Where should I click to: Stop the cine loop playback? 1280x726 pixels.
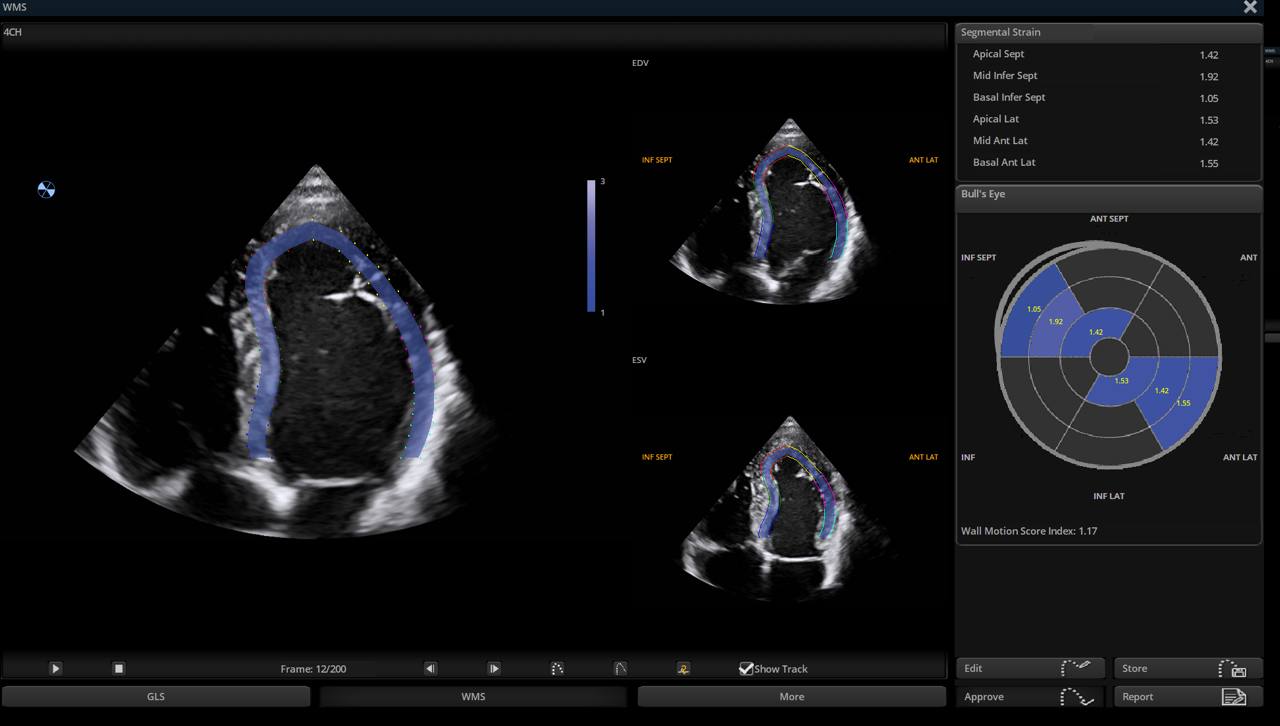pos(118,668)
